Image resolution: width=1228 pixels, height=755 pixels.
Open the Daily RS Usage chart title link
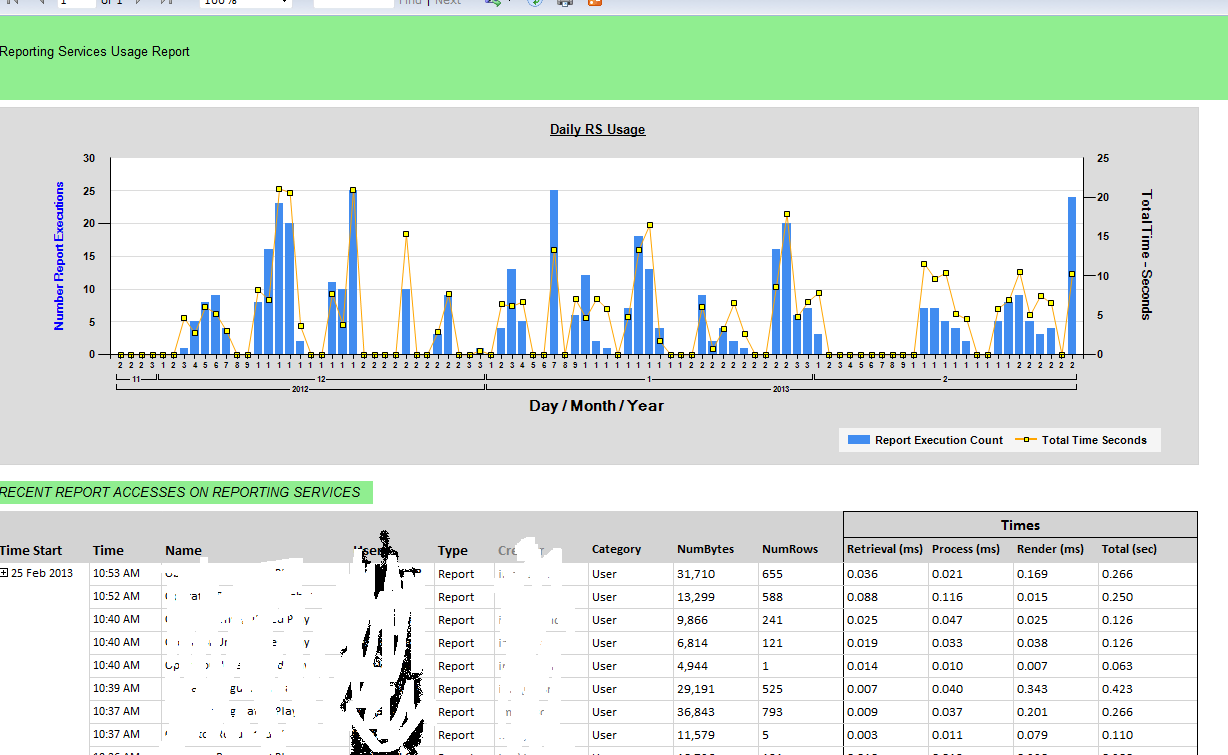[x=597, y=129]
